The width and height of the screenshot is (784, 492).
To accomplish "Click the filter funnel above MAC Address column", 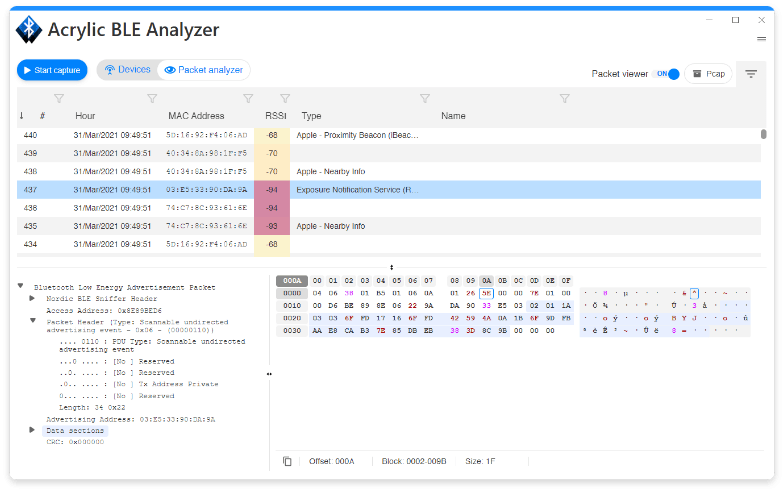I will (x=248, y=98).
